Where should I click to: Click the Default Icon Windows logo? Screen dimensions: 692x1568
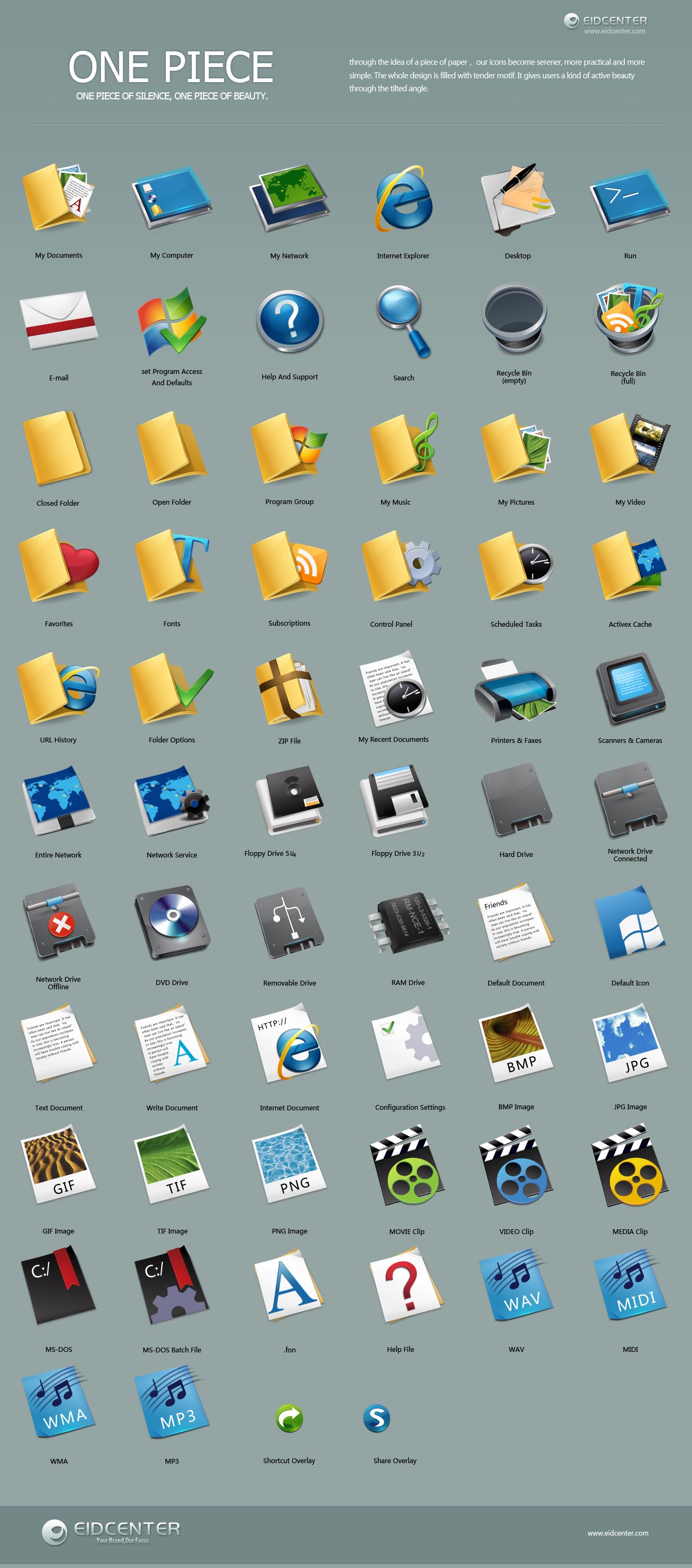coord(630,923)
